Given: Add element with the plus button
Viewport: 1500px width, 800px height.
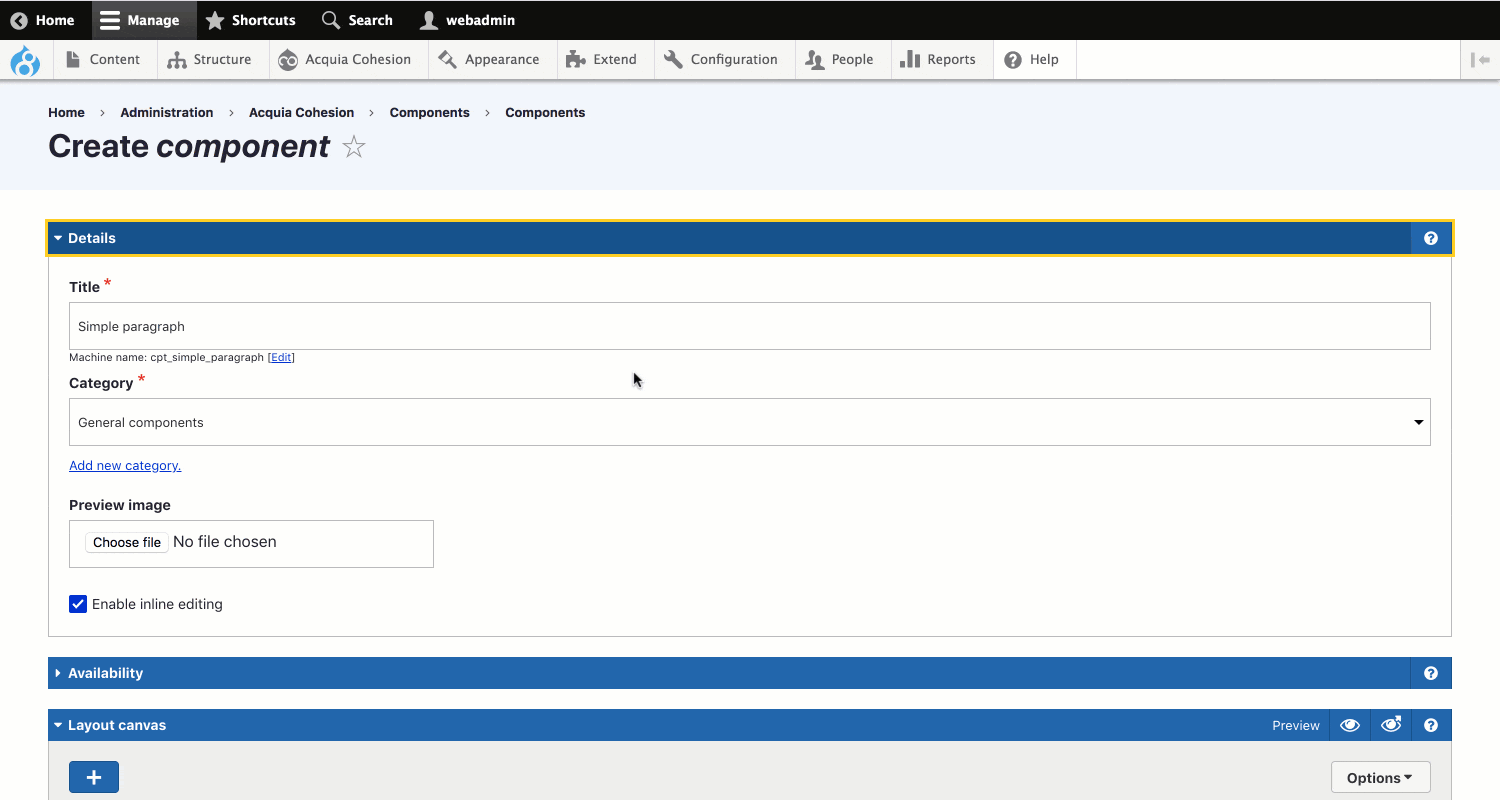Looking at the screenshot, I should [x=94, y=777].
